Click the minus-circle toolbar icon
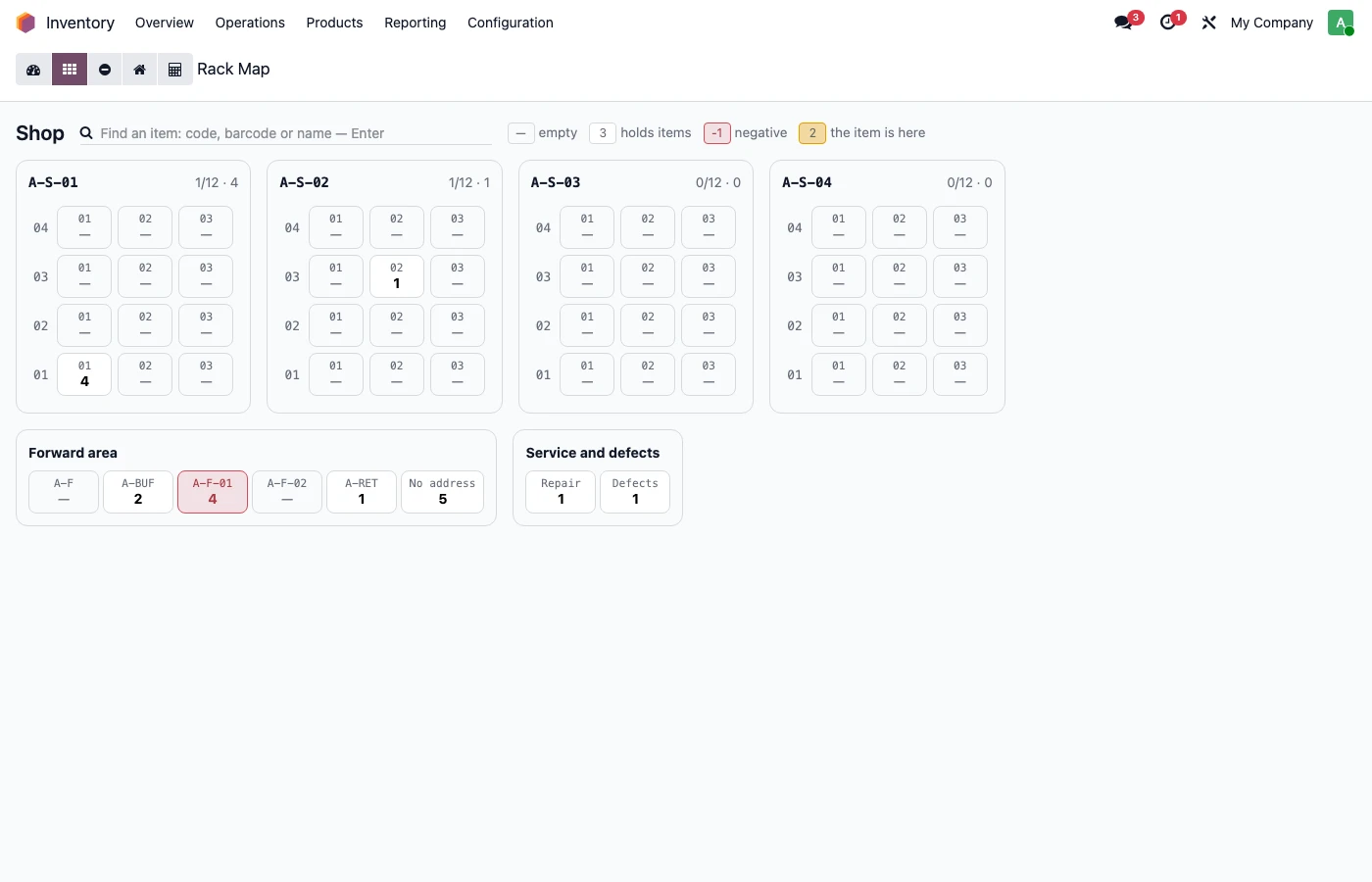The height and width of the screenshot is (882, 1372). click(105, 70)
